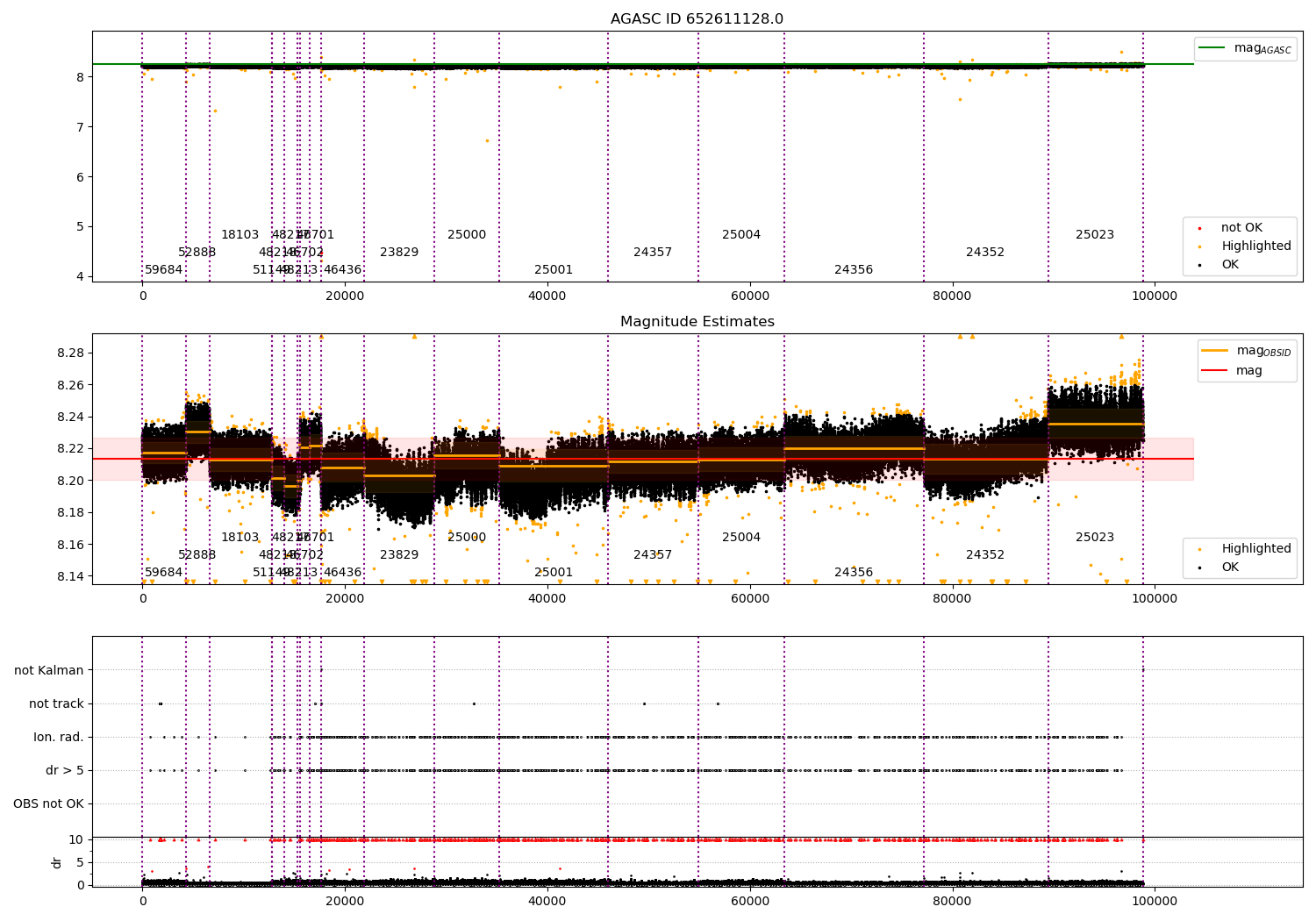Click the 'Magnitude Estimates' plot title

pyautogui.click(x=697, y=322)
